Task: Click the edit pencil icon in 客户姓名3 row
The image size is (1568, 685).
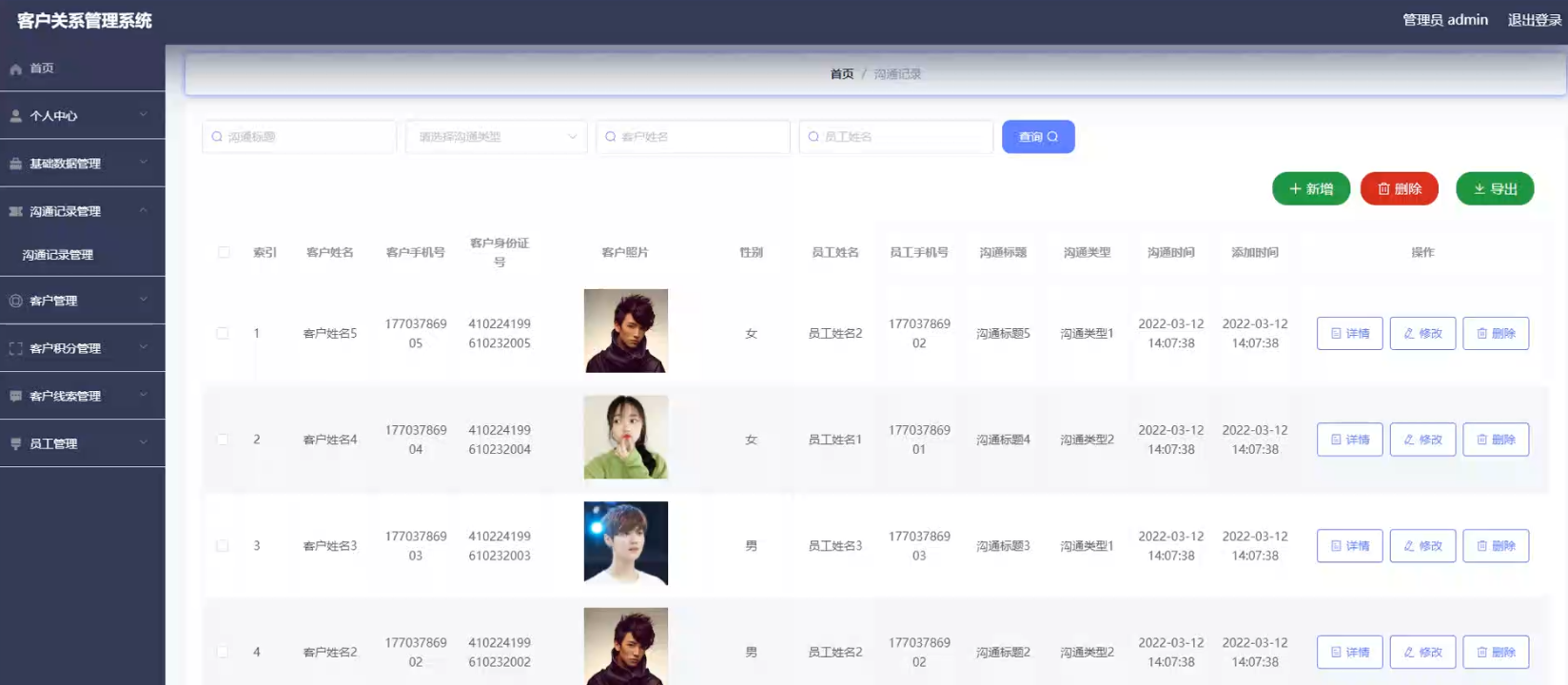Action: click(1409, 546)
